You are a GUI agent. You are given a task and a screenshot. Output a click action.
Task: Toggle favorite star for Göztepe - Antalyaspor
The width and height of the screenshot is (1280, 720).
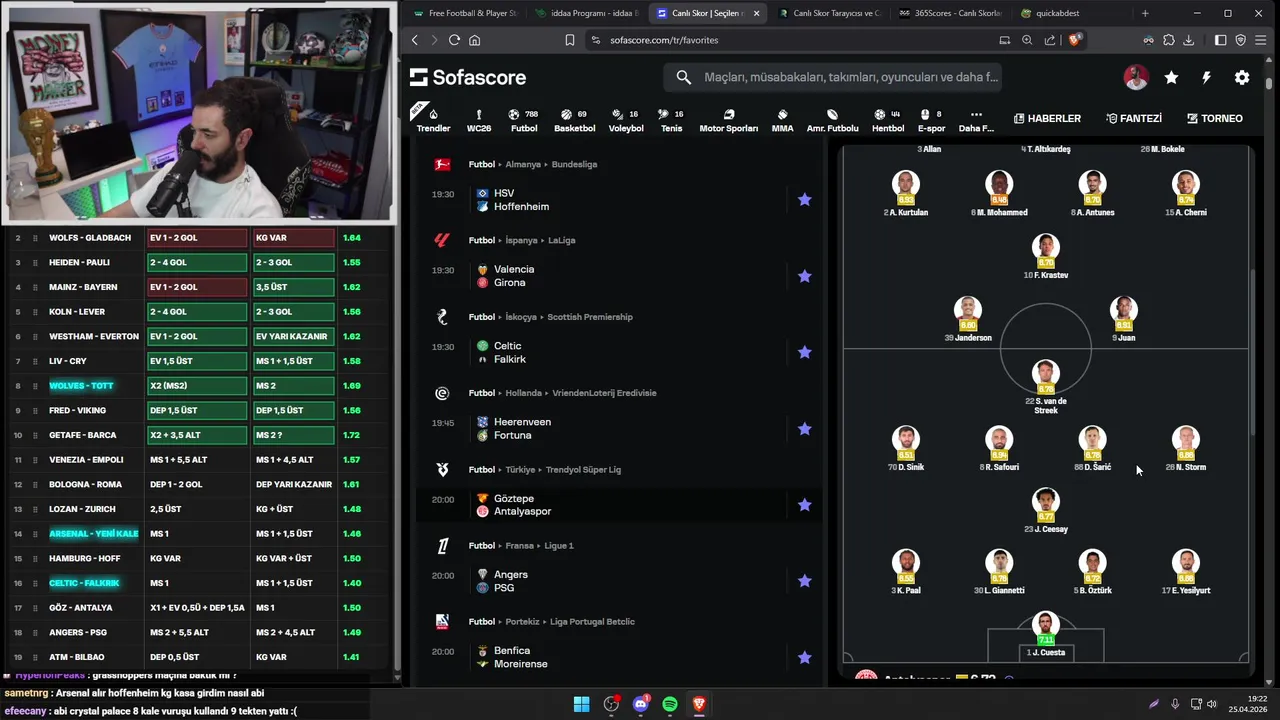click(804, 505)
